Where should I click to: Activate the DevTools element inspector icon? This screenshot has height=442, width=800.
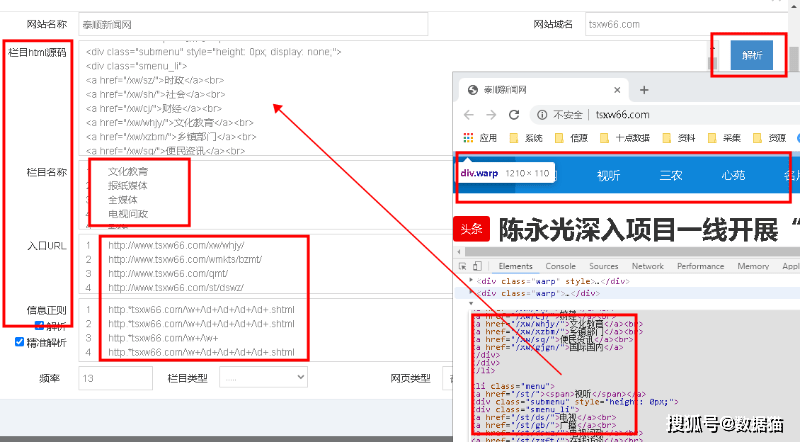[x=463, y=266]
